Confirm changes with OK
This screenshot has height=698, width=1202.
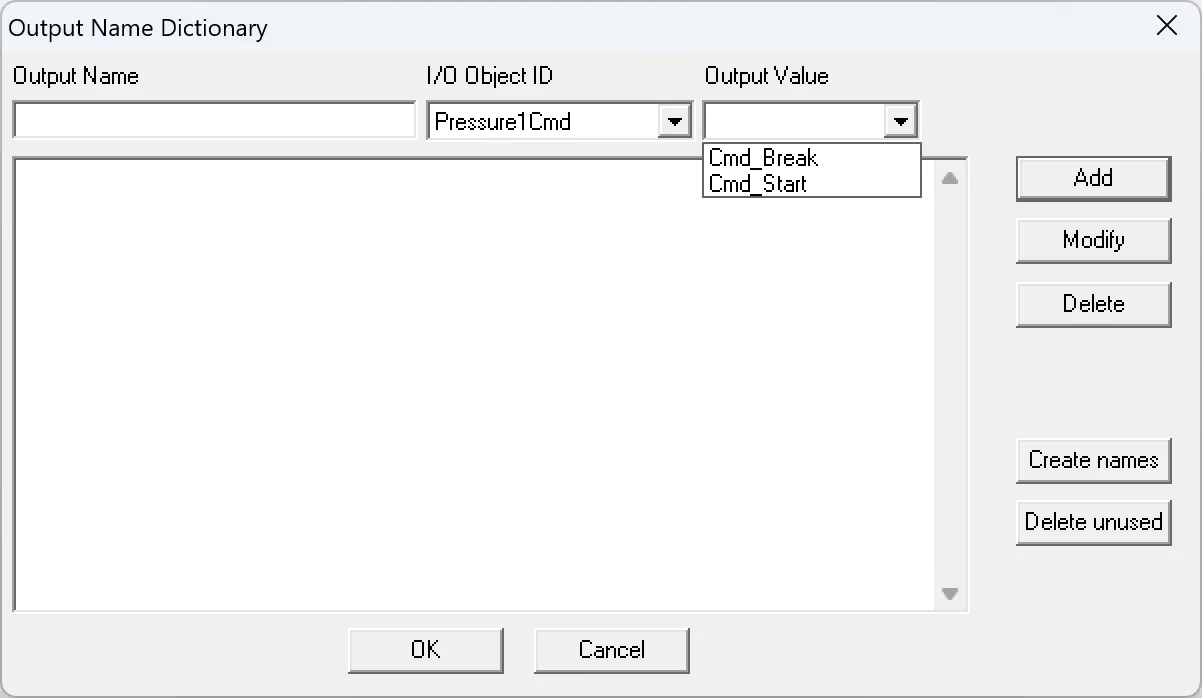[425, 650]
